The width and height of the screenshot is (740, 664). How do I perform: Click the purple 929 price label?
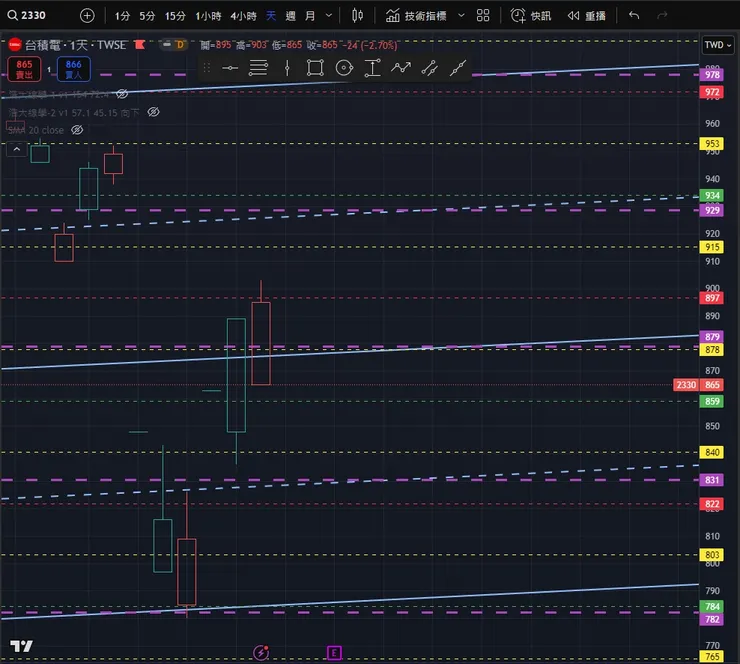712,210
